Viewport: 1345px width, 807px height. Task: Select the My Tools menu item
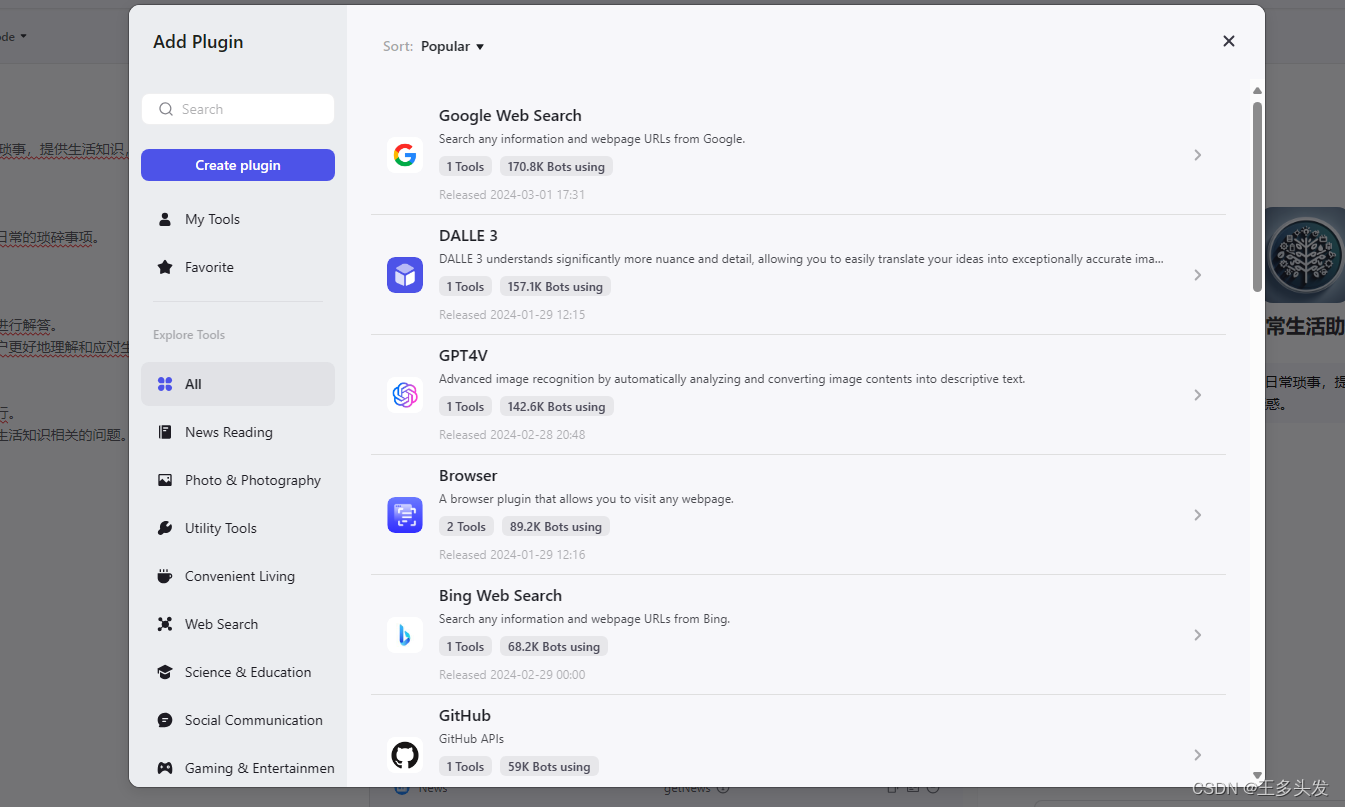coord(238,219)
